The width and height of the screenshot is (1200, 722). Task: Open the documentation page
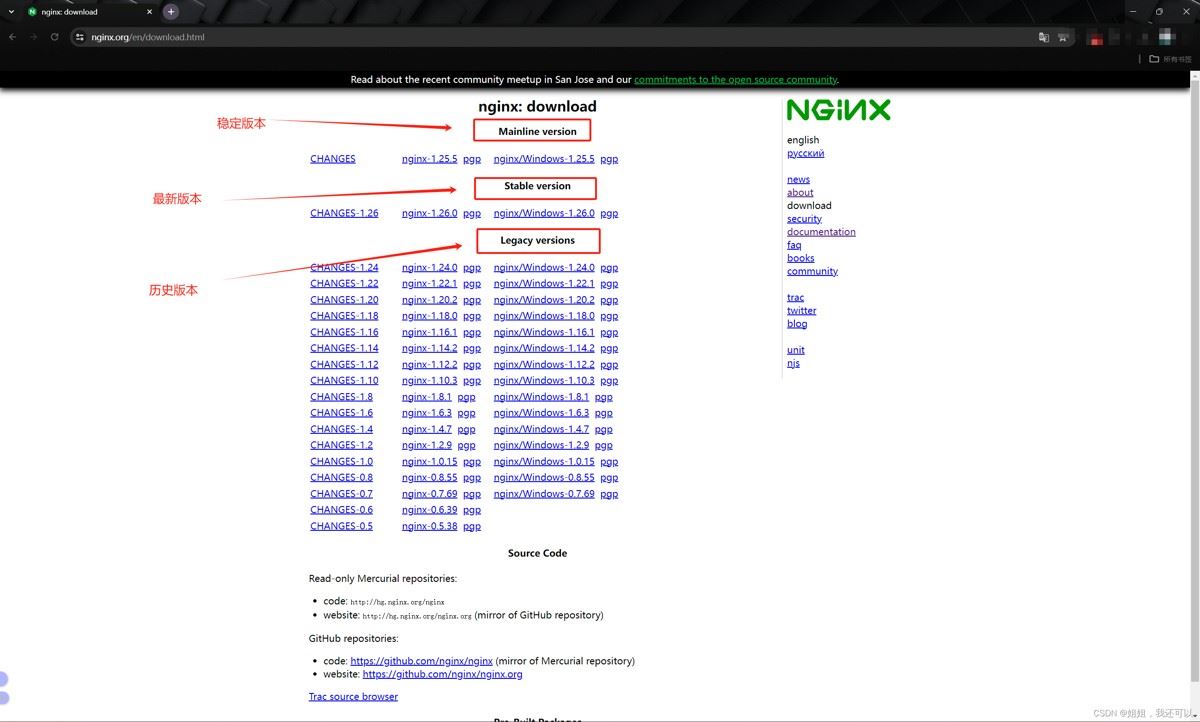click(x=821, y=232)
